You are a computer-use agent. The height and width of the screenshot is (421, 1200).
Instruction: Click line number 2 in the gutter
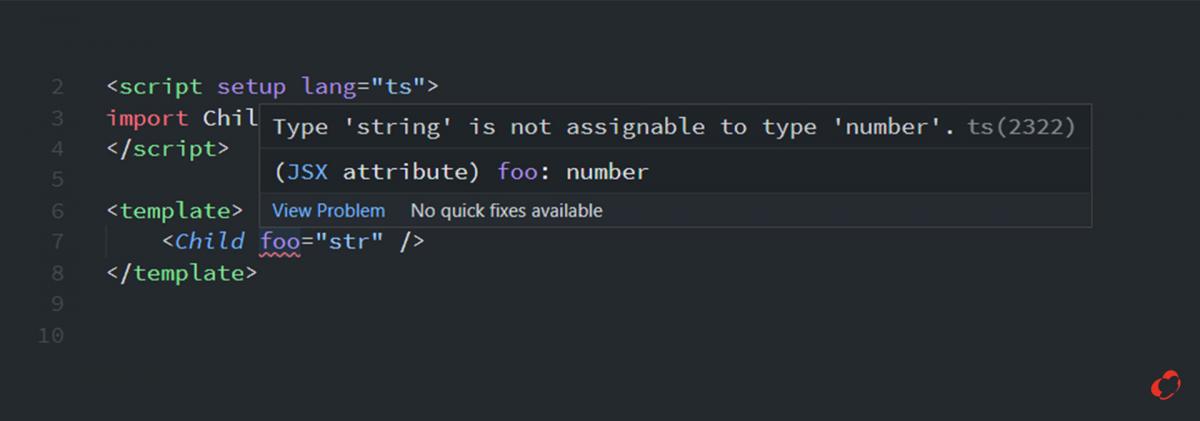pos(56,87)
